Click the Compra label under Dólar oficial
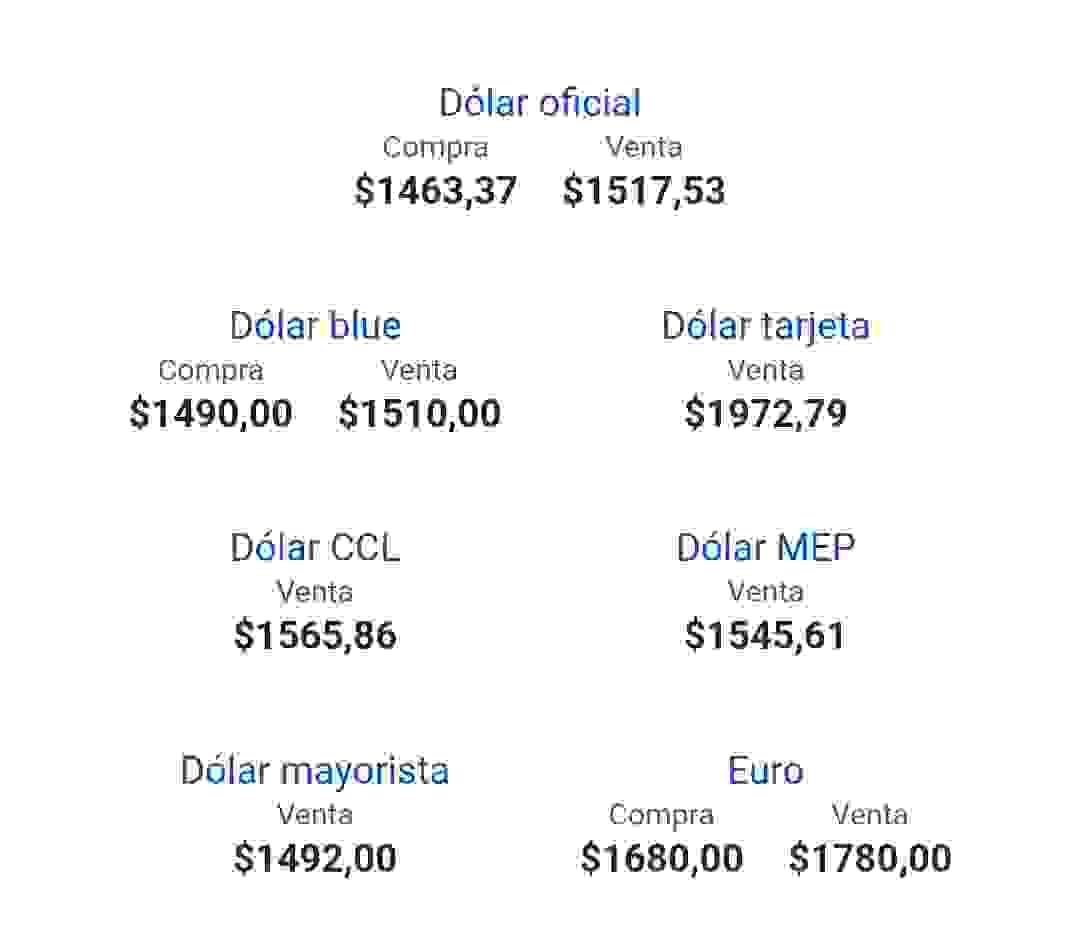This screenshot has width=1080, height=950. (436, 148)
